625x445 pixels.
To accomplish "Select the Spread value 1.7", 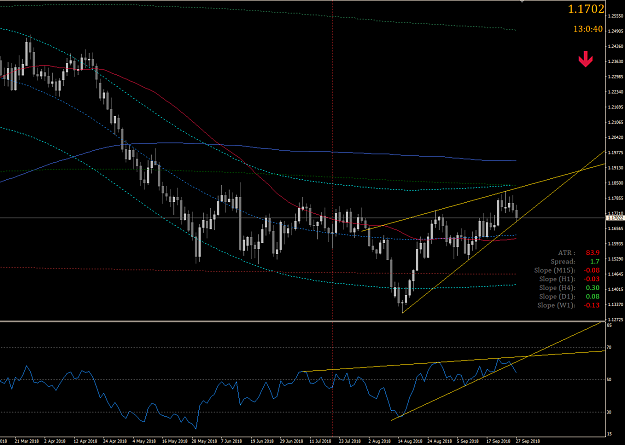I will [x=595, y=262].
